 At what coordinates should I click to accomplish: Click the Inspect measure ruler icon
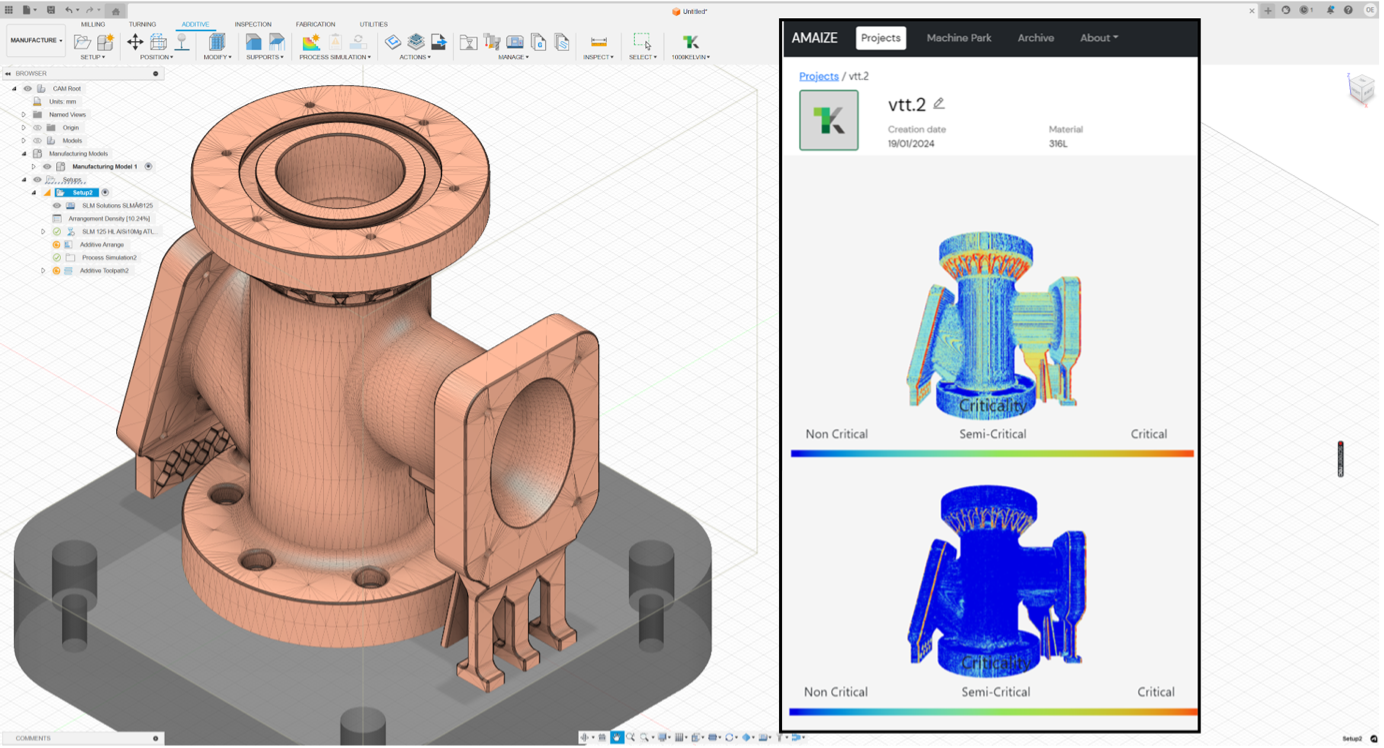(x=599, y=42)
